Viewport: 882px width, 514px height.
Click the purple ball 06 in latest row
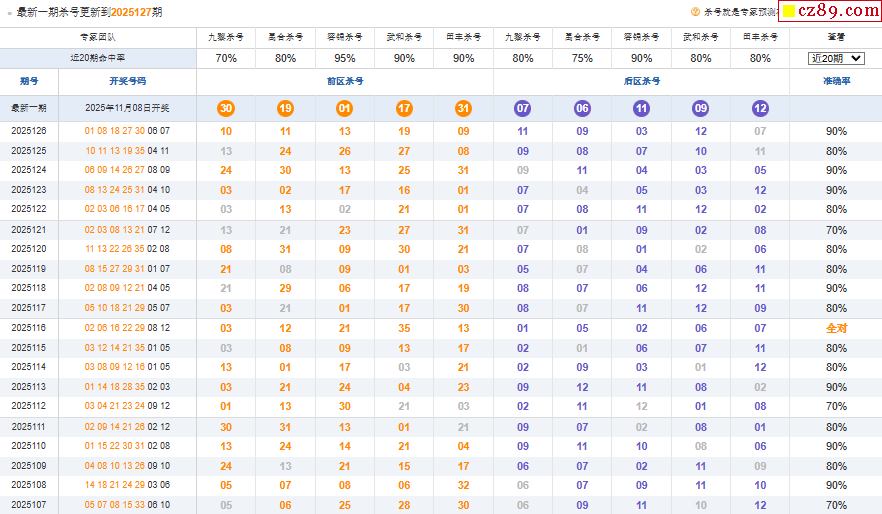(x=582, y=108)
